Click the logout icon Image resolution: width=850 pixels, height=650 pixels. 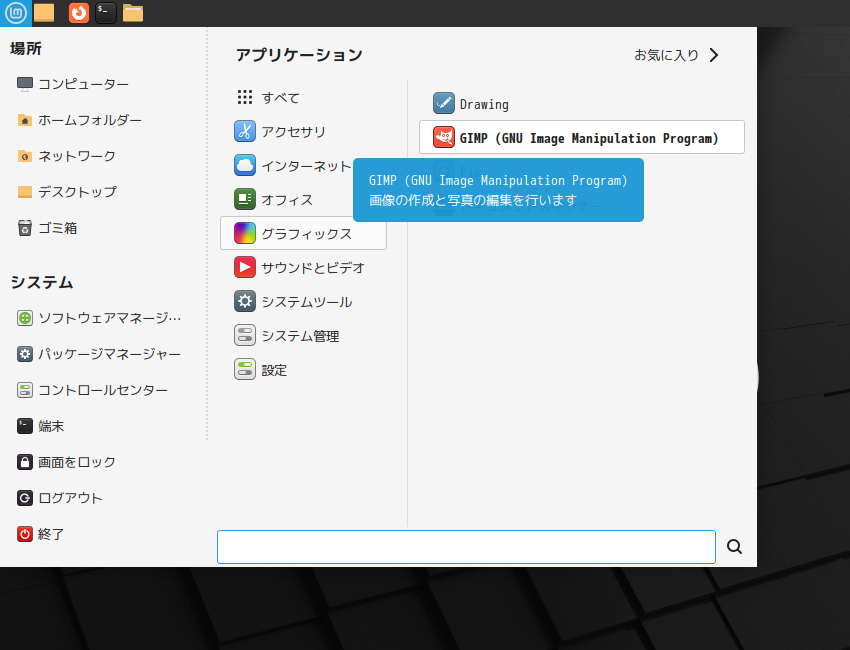pyautogui.click(x=24, y=498)
